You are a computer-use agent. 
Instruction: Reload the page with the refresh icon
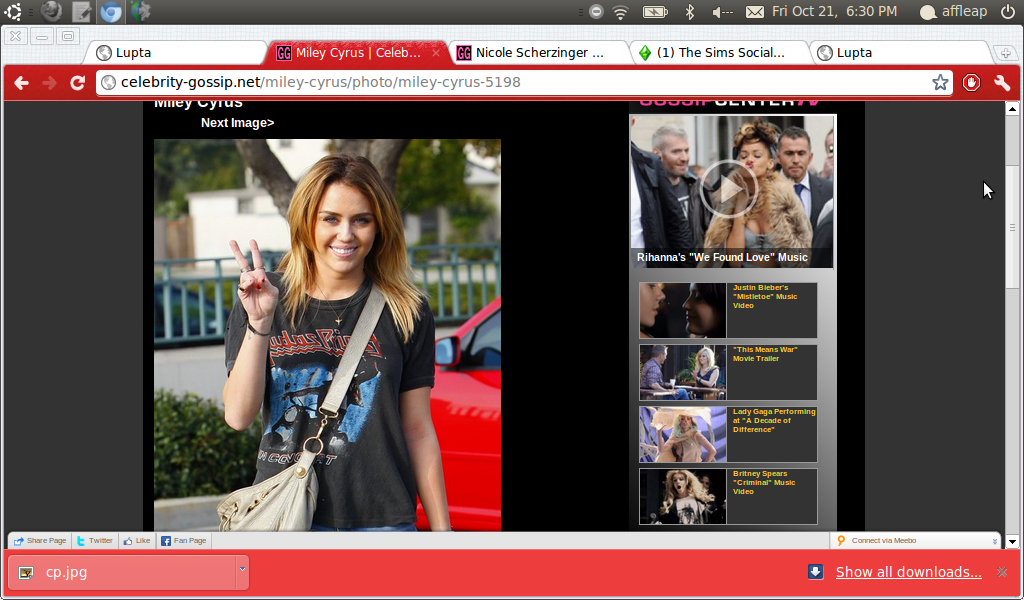[78, 83]
